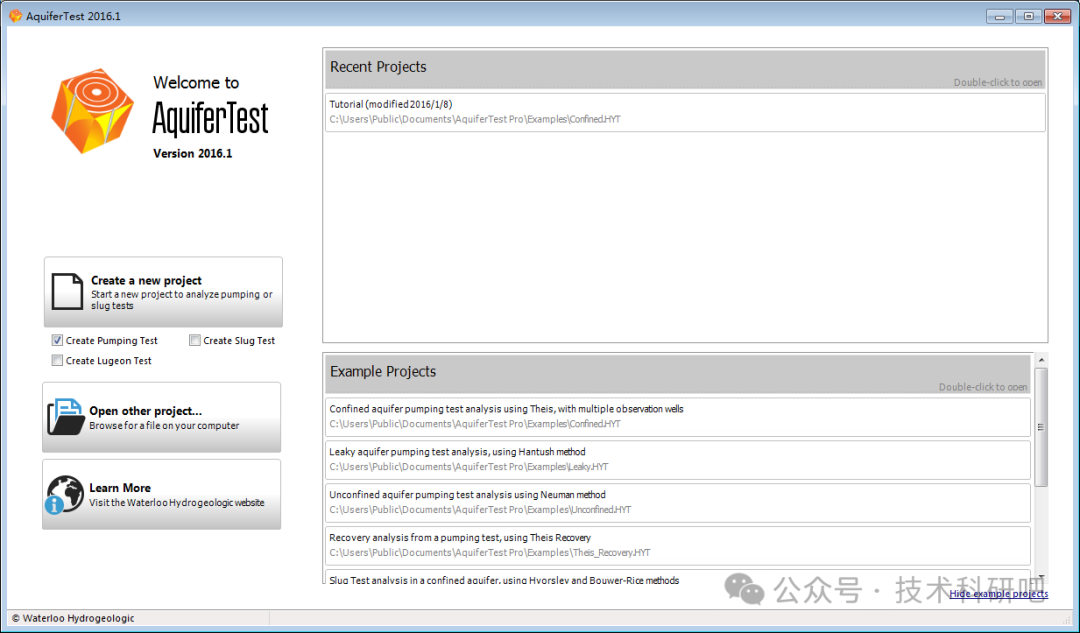
Task: Select the Tutorial recent project entry
Action: [x=685, y=112]
